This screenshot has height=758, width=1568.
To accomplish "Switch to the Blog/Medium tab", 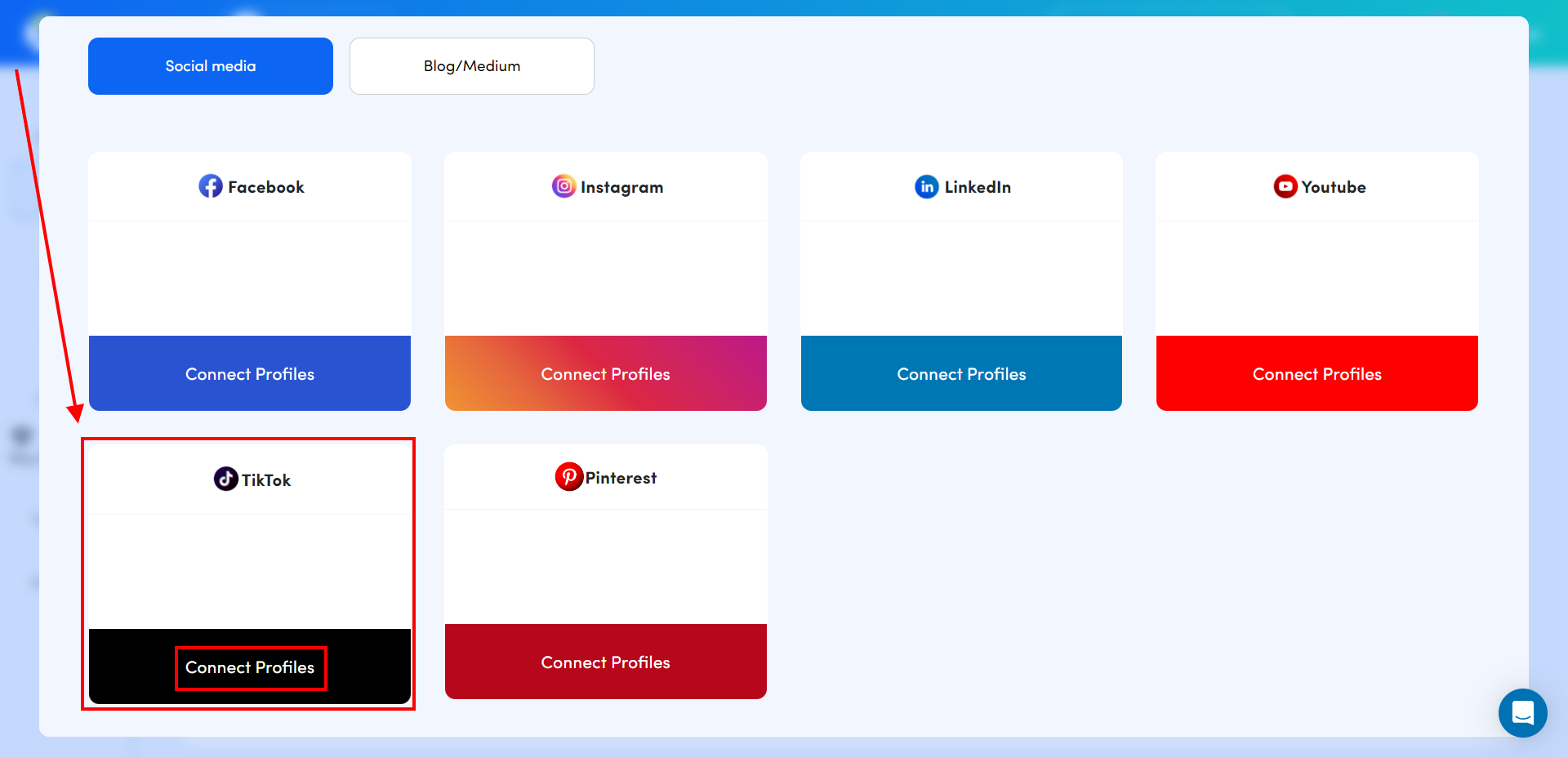I will coord(472,66).
